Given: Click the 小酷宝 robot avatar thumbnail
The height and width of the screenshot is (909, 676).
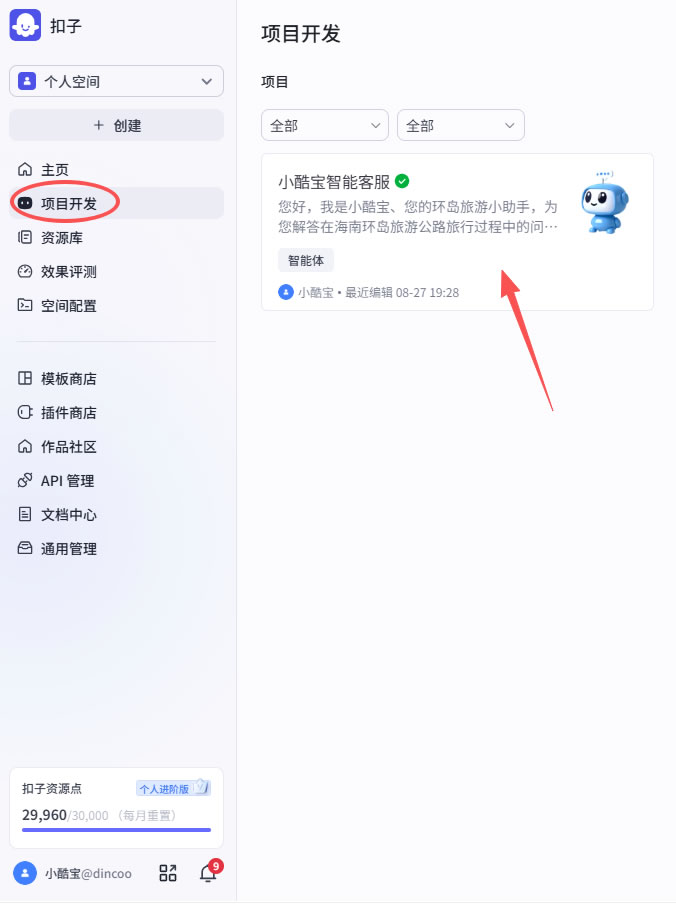Looking at the screenshot, I should (x=604, y=203).
